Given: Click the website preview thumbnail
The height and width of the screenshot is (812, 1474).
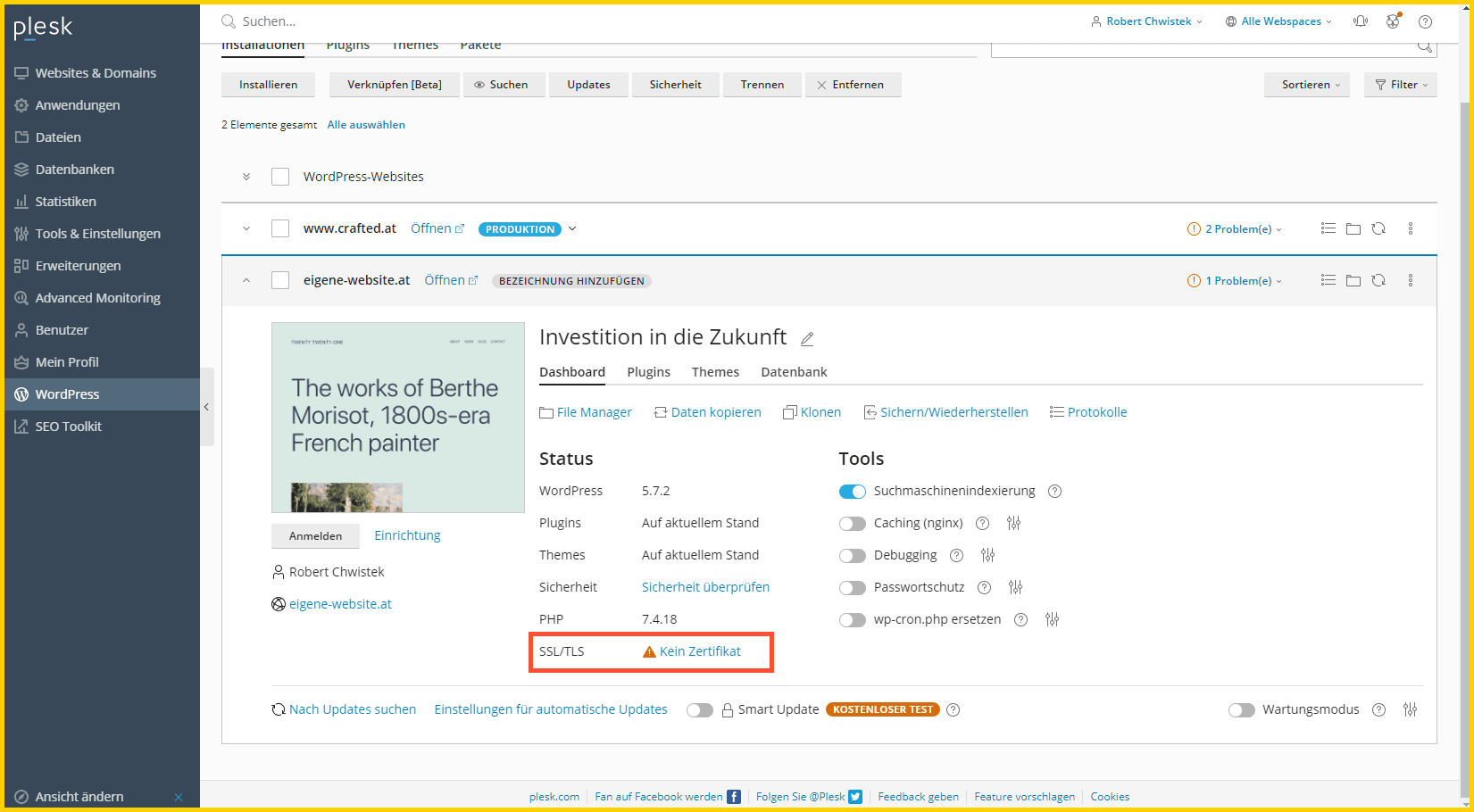Looking at the screenshot, I should (x=398, y=418).
